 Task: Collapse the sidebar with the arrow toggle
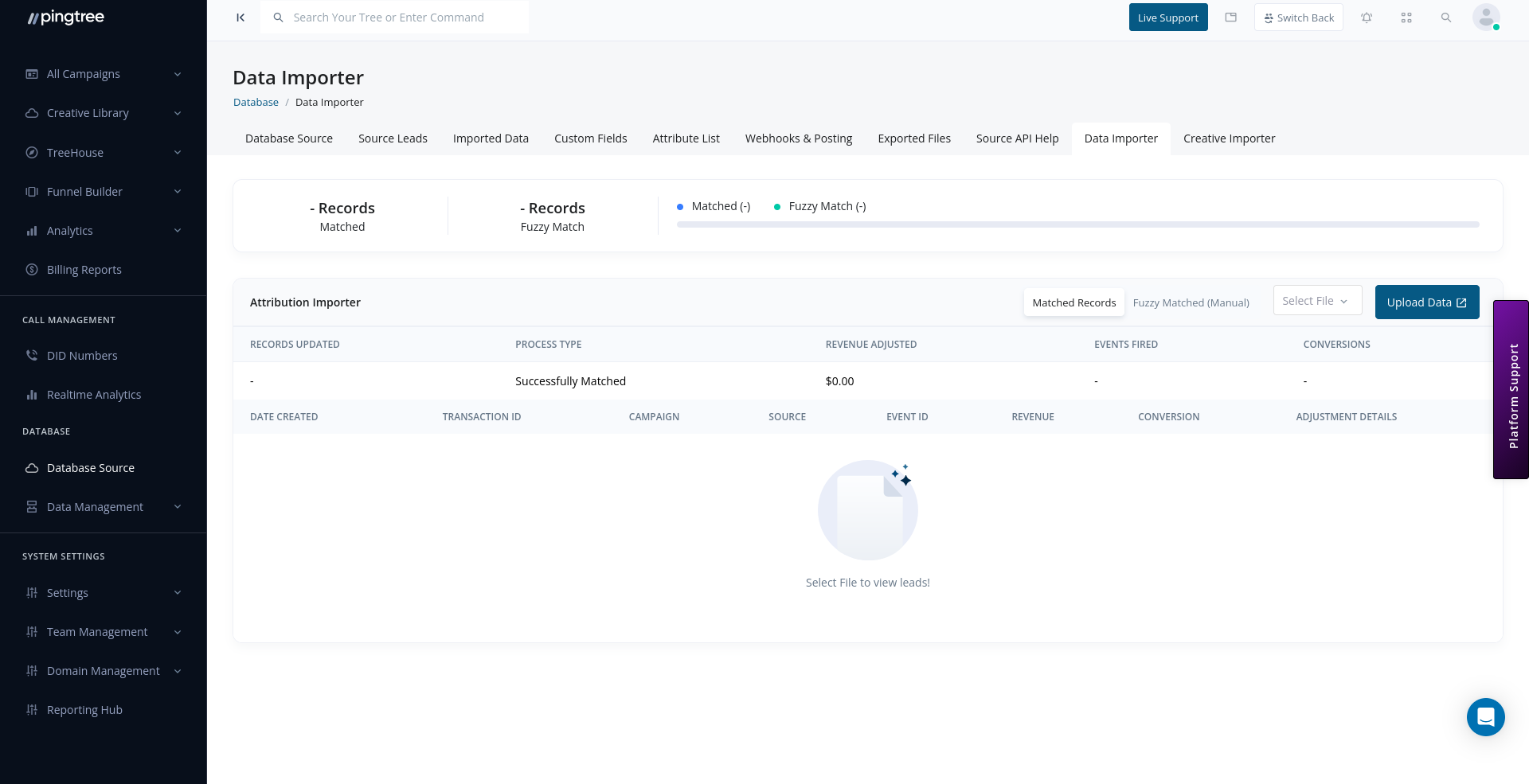pos(240,17)
